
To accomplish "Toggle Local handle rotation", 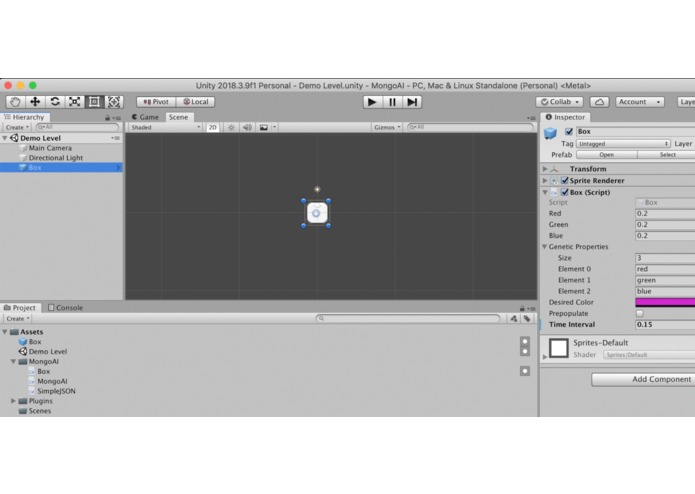I will 195,102.
